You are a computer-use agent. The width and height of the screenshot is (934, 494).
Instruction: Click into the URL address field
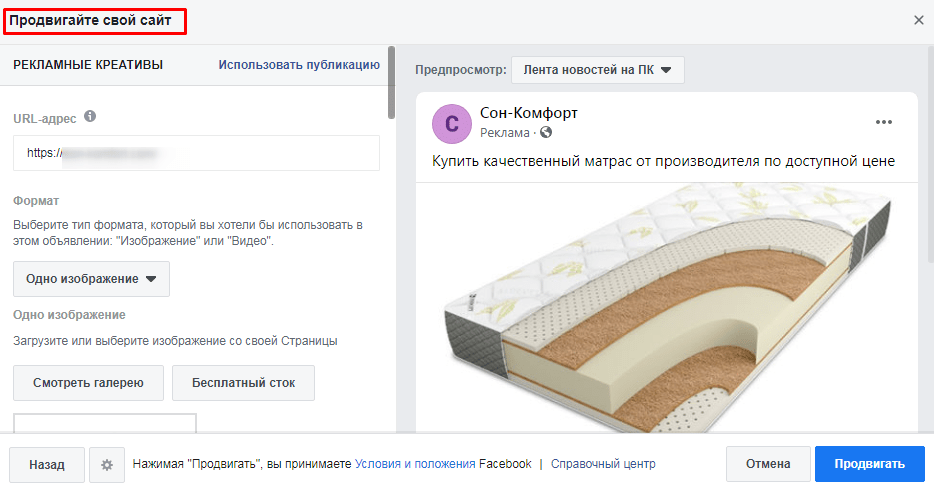(196, 154)
